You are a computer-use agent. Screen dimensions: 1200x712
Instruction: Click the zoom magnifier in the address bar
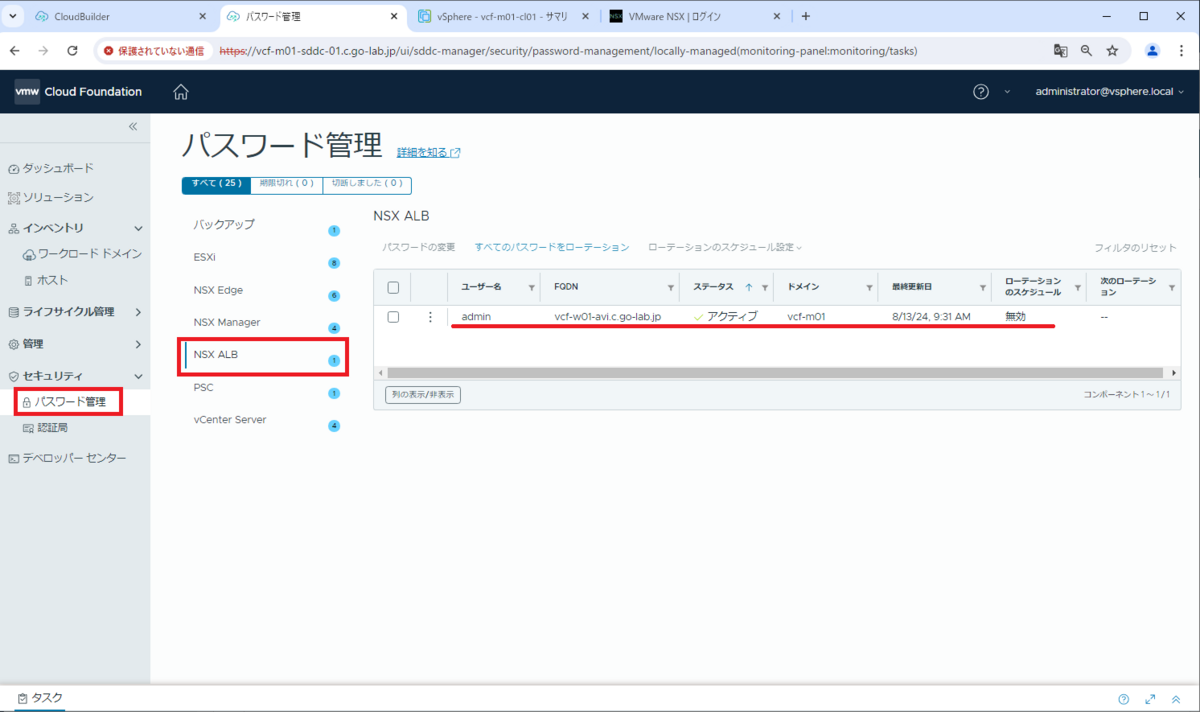(1086, 50)
